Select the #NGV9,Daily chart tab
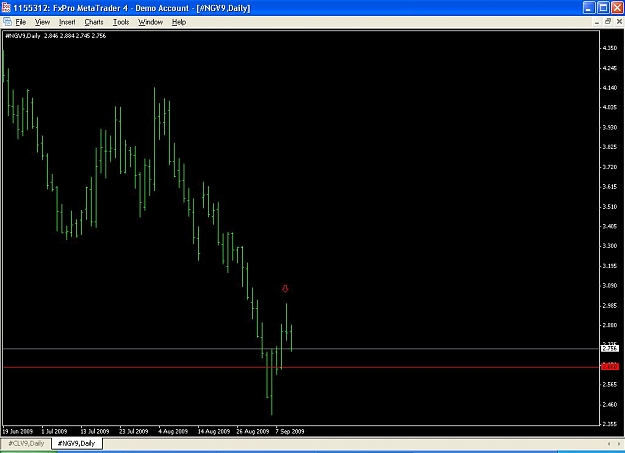 click(77, 443)
